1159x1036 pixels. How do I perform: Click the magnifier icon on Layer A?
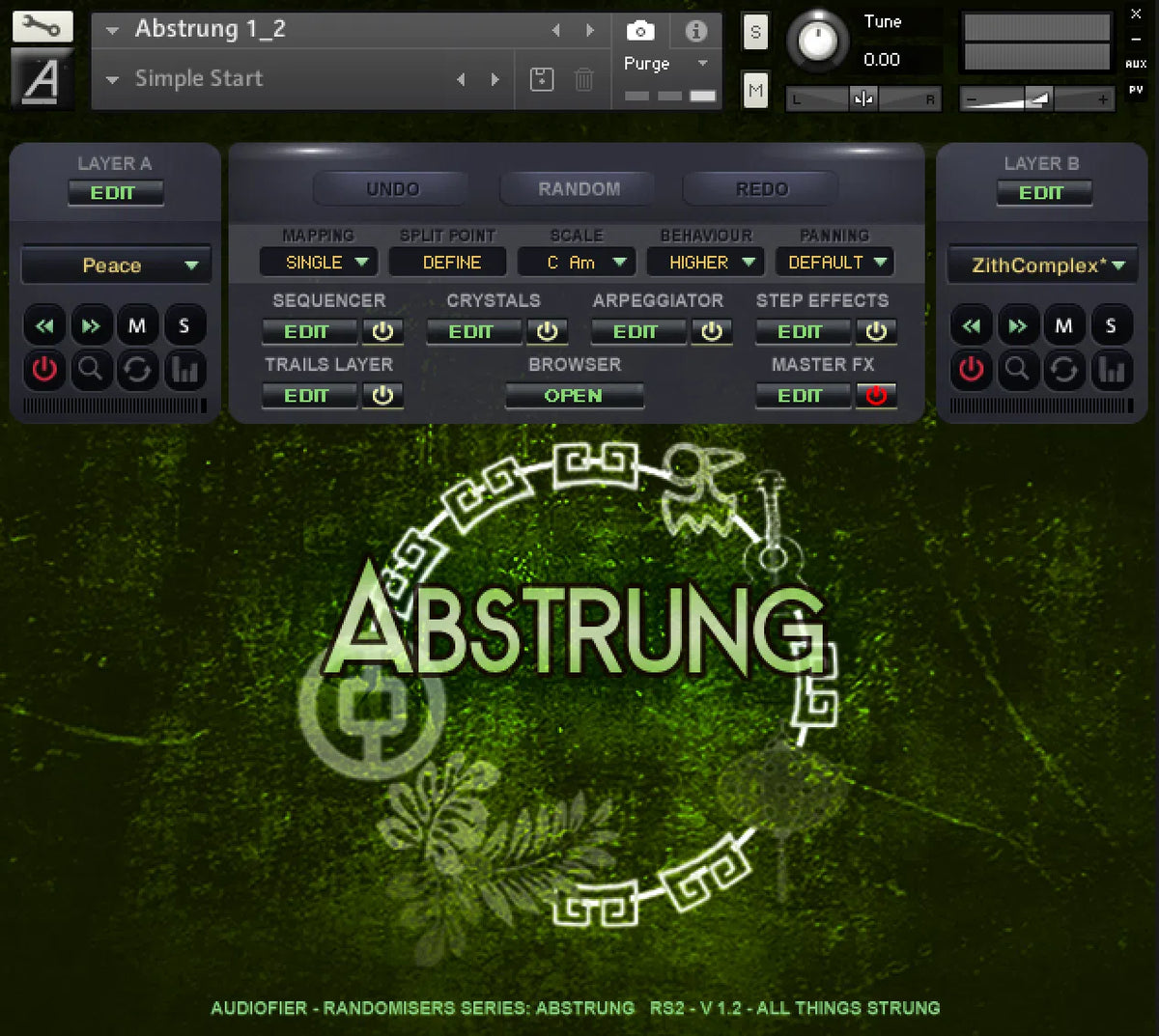[91, 370]
